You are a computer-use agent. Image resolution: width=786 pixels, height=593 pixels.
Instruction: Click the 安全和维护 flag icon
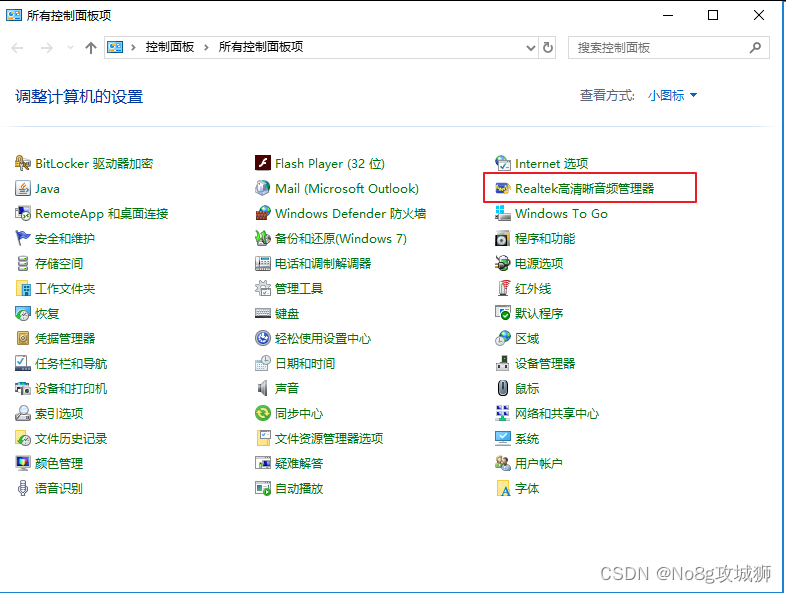click(x=23, y=239)
